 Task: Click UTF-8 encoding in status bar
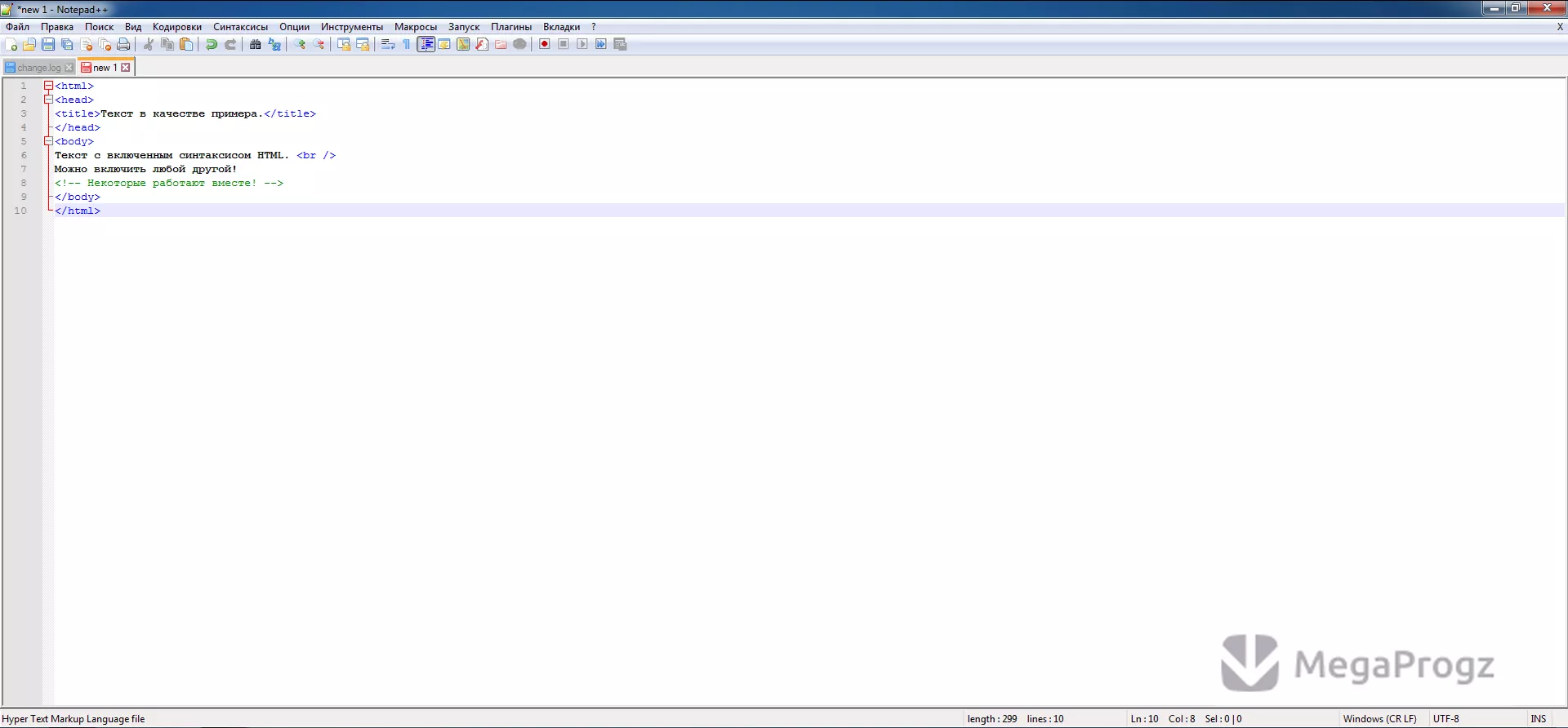click(1446, 719)
